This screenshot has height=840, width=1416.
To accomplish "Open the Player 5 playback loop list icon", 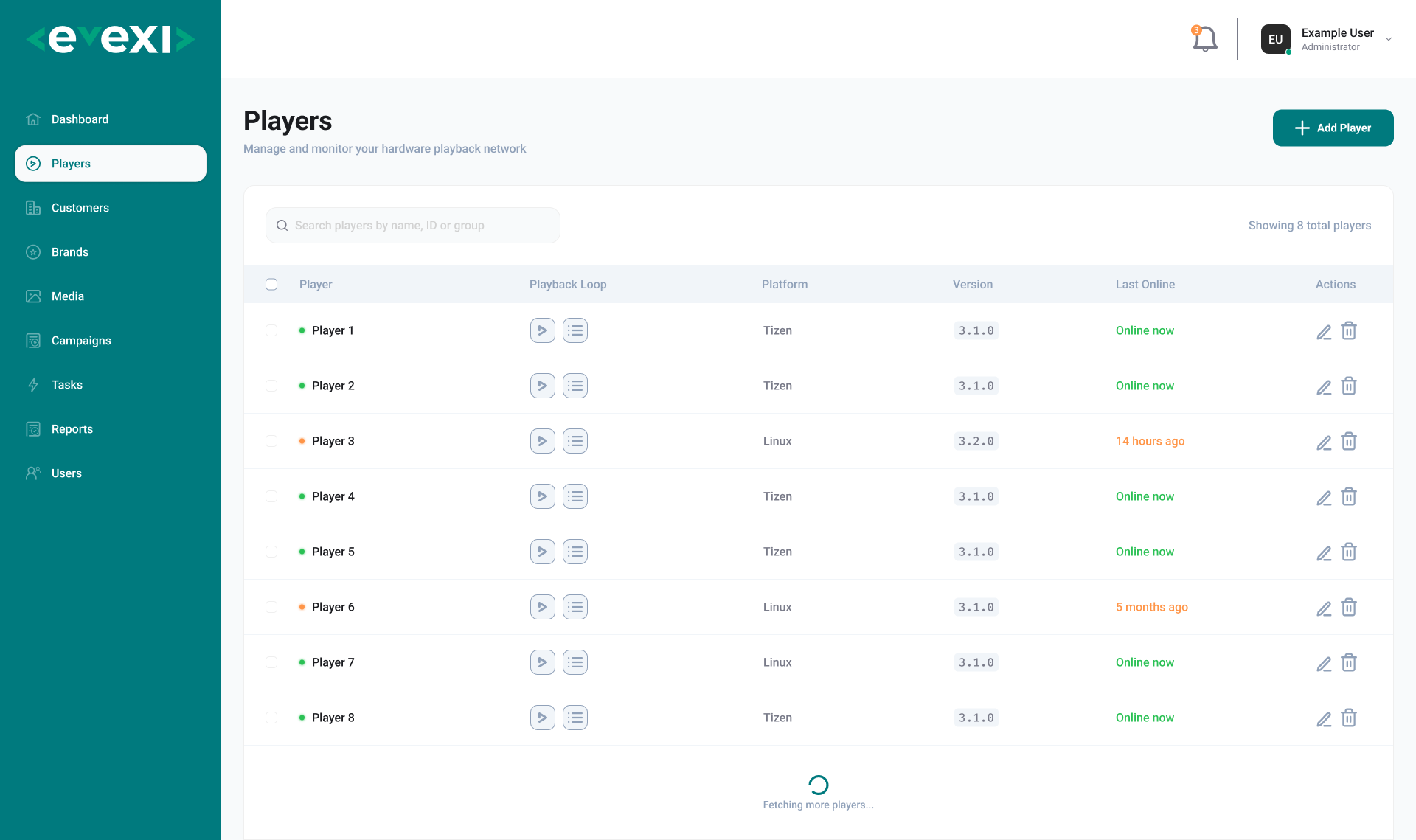I will click(575, 552).
